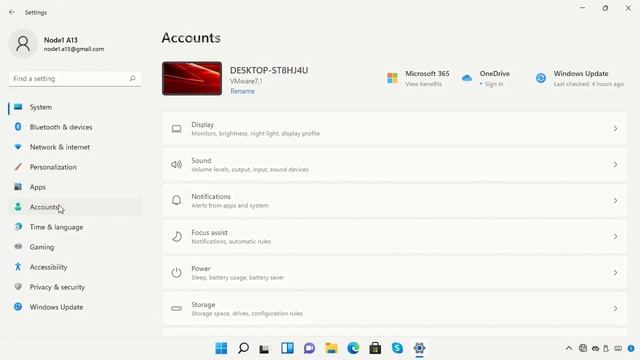640x360 pixels.
Task: Click the Time & language globe icon
Action: click(x=18, y=227)
